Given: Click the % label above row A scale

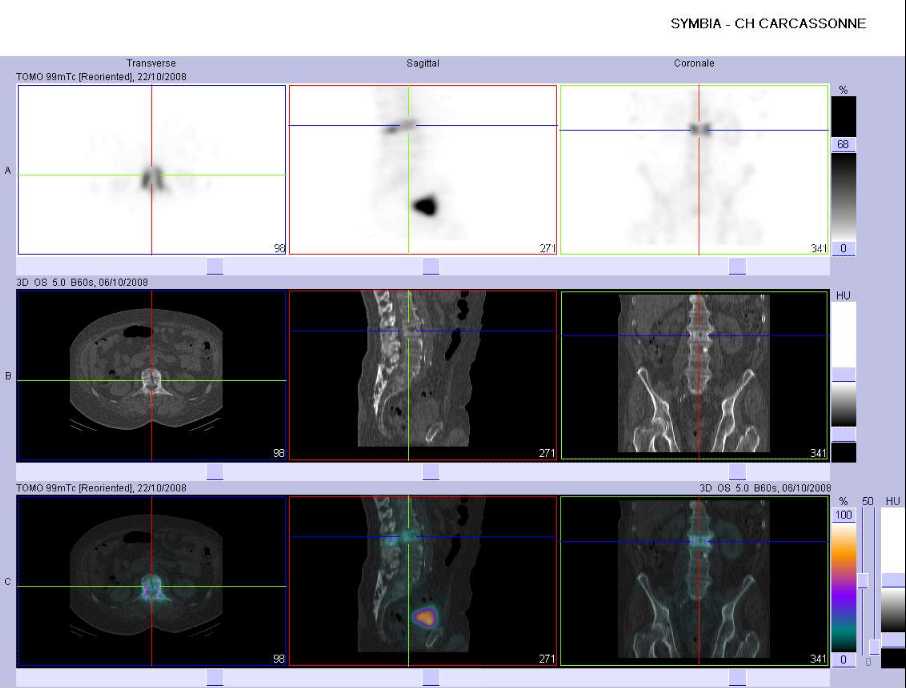Looking at the screenshot, I should click(x=843, y=90).
